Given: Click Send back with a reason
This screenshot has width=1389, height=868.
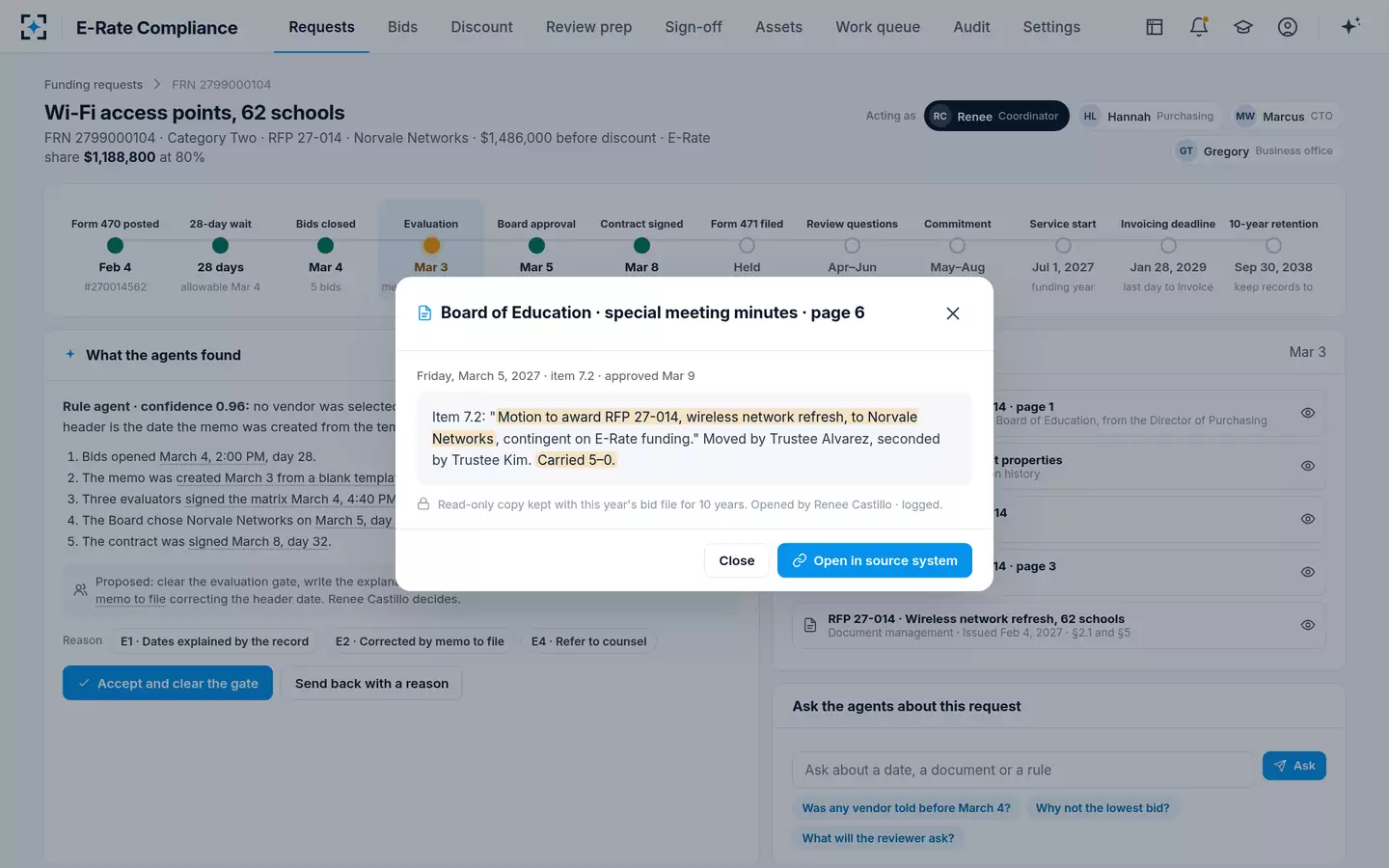Looking at the screenshot, I should pyautogui.click(x=371, y=683).
